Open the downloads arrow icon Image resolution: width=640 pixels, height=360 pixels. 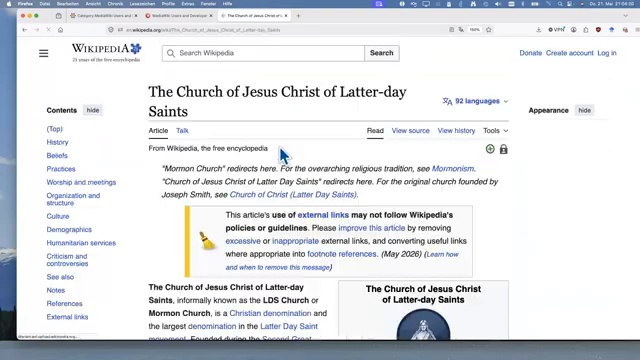point(538,30)
